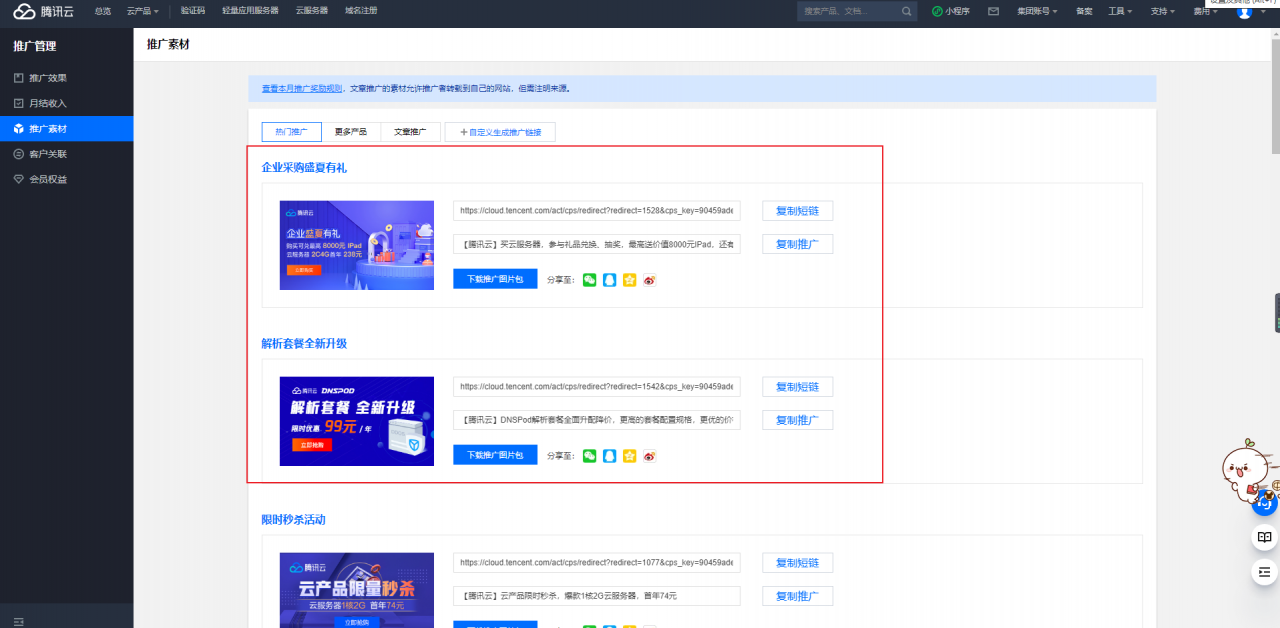Share 企业采购盛夏有礼 to Weibo
The width and height of the screenshot is (1280, 628).
650,280
